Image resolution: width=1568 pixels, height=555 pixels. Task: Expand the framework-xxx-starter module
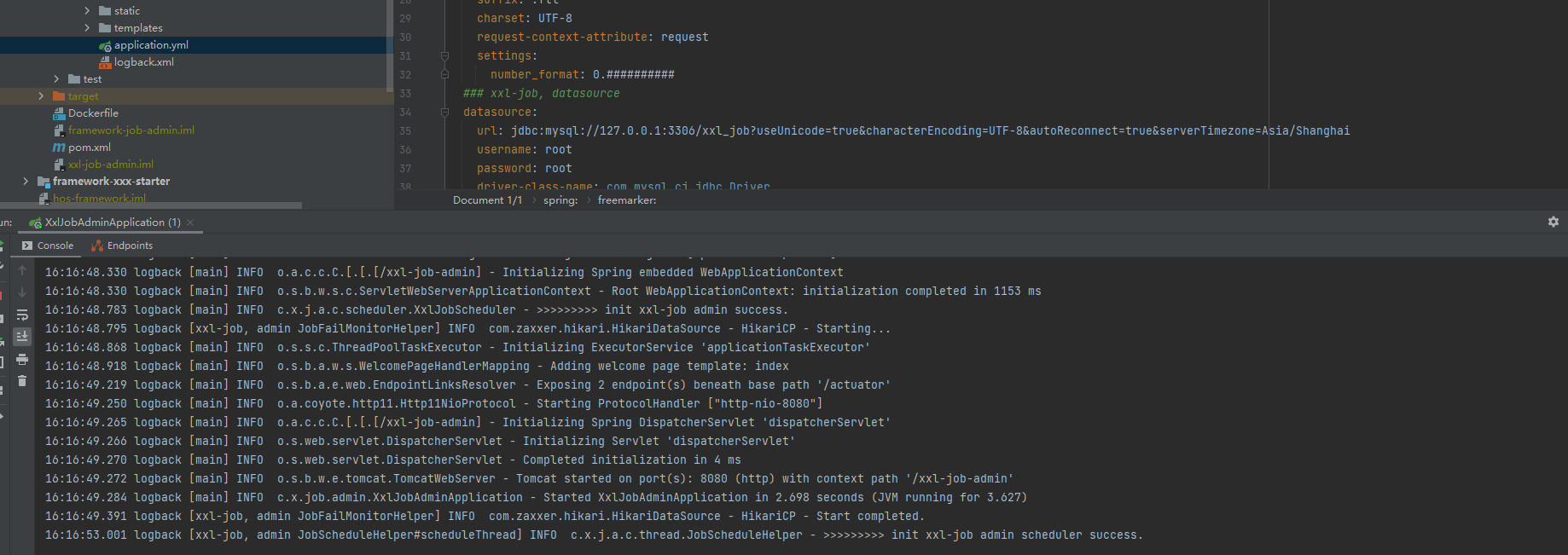point(26,182)
